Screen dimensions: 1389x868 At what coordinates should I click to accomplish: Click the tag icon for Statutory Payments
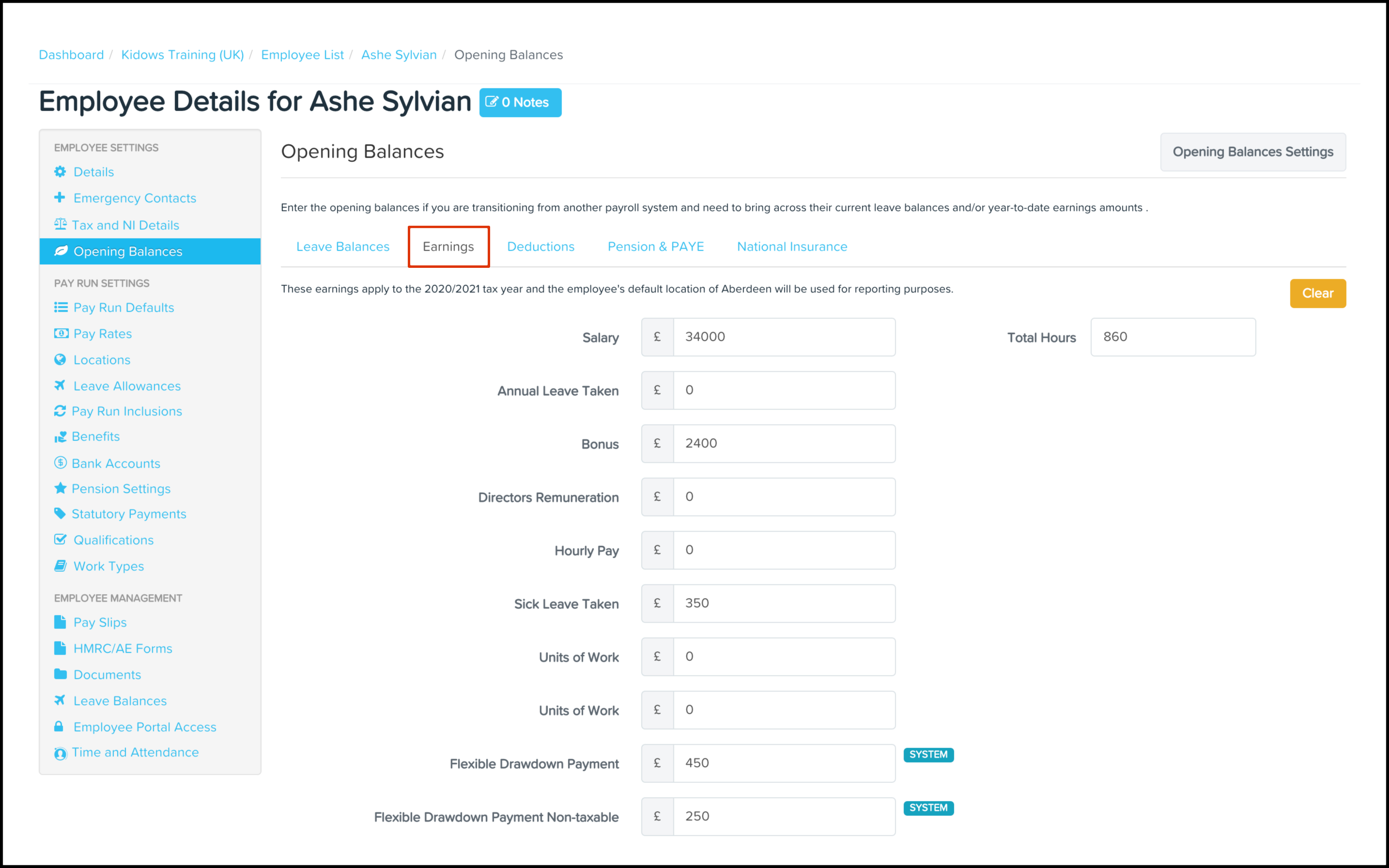[60, 513]
